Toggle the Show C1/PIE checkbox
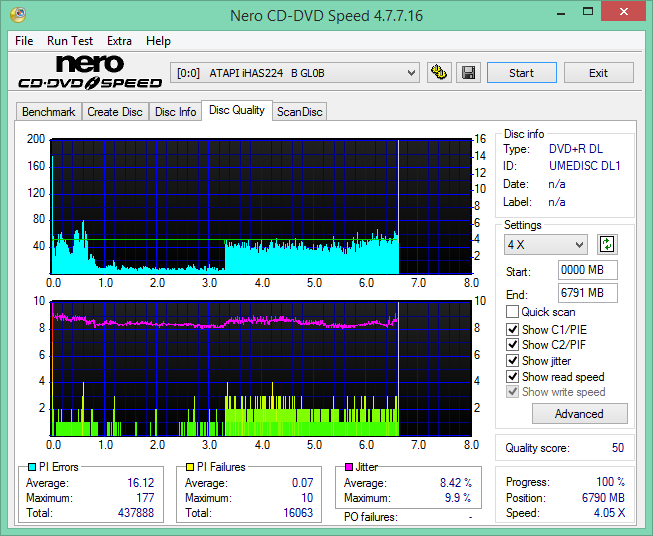Viewport: 653px width, 536px height. (512, 329)
